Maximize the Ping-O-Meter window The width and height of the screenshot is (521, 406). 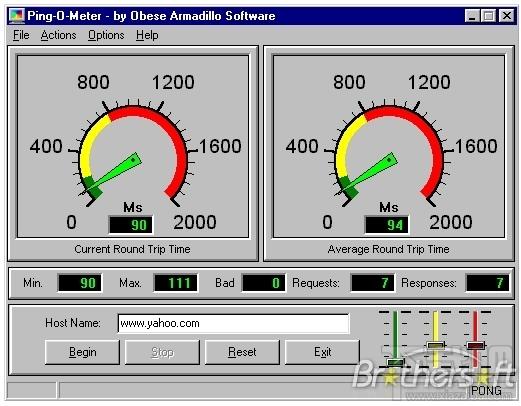489,16
